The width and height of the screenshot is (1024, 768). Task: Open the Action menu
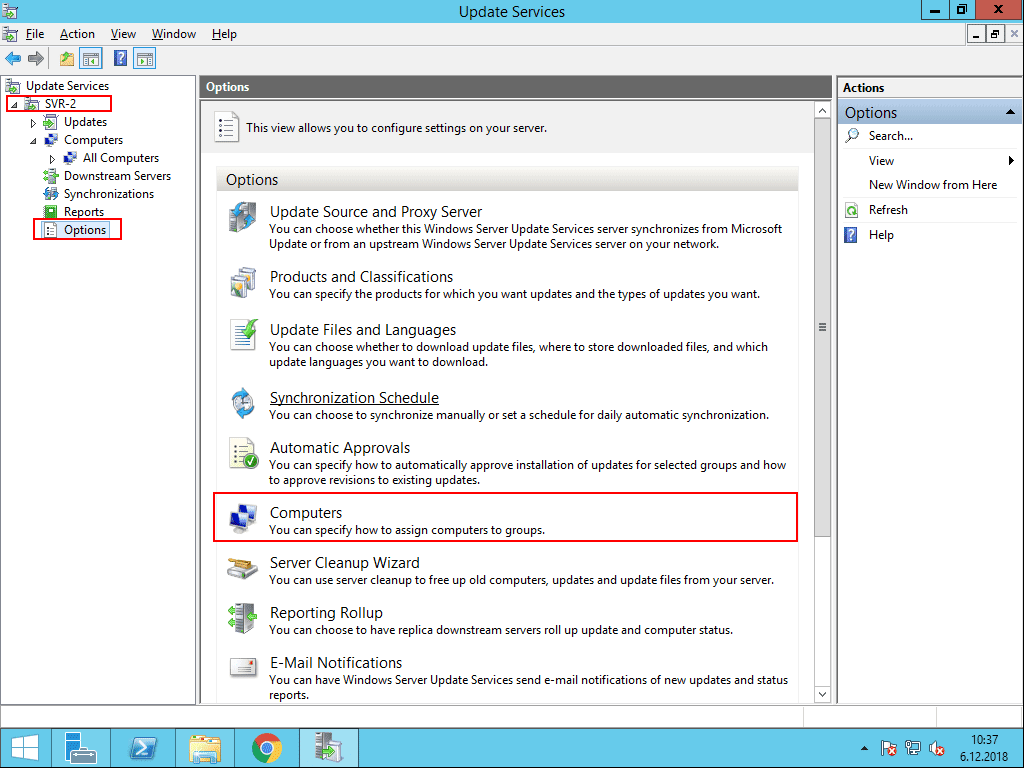77,33
